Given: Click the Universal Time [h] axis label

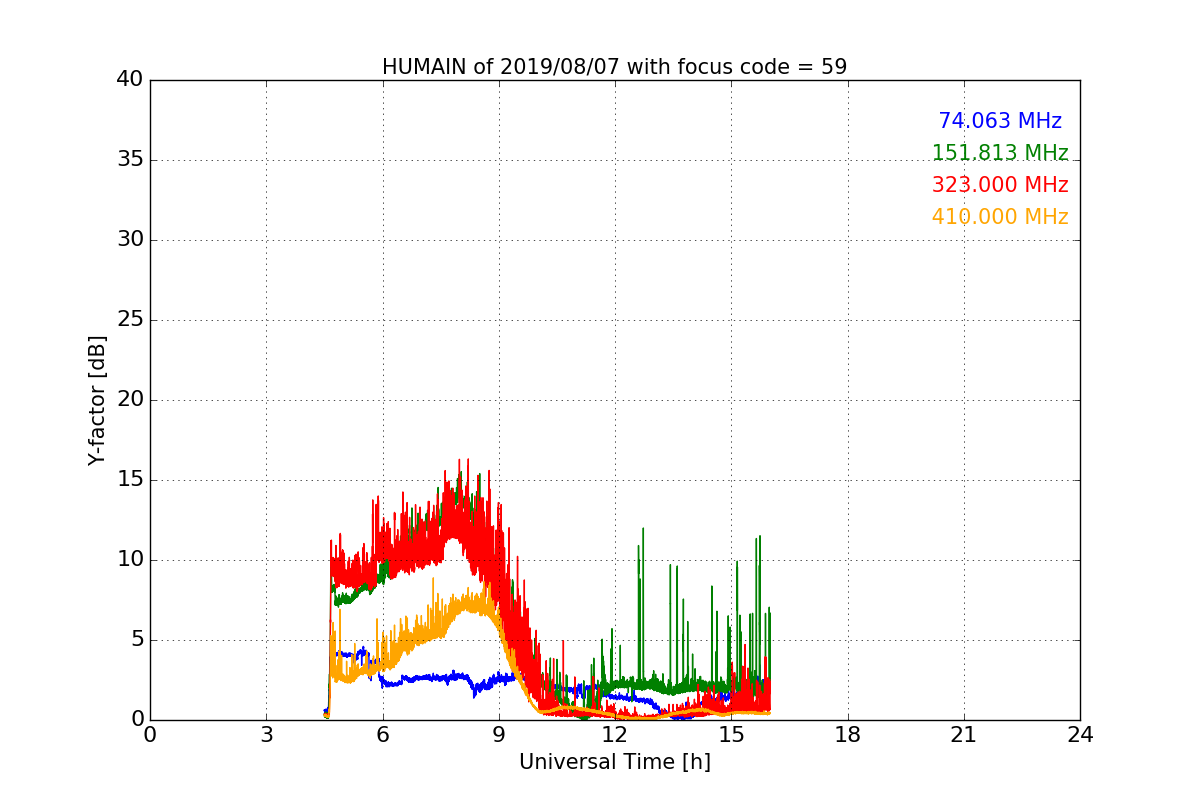Looking at the screenshot, I should click(x=615, y=762).
